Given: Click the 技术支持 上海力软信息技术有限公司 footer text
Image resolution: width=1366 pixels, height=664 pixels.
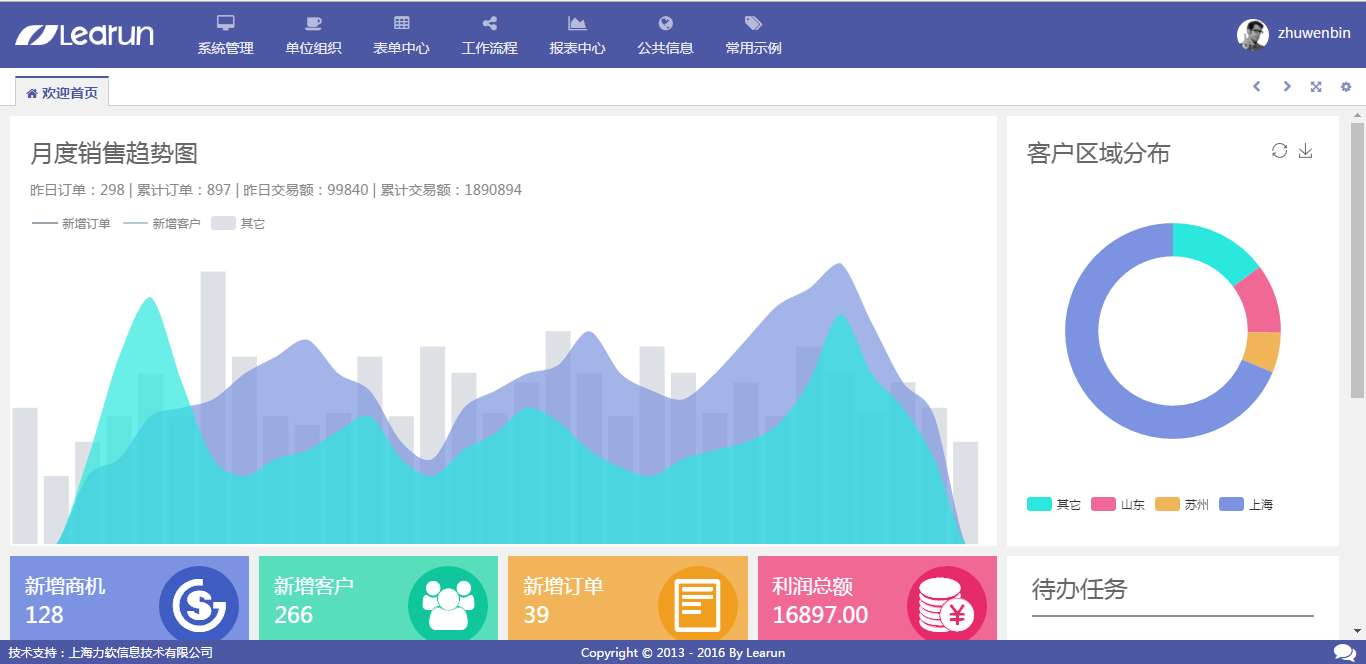Looking at the screenshot, I should (x=110, y=653).
